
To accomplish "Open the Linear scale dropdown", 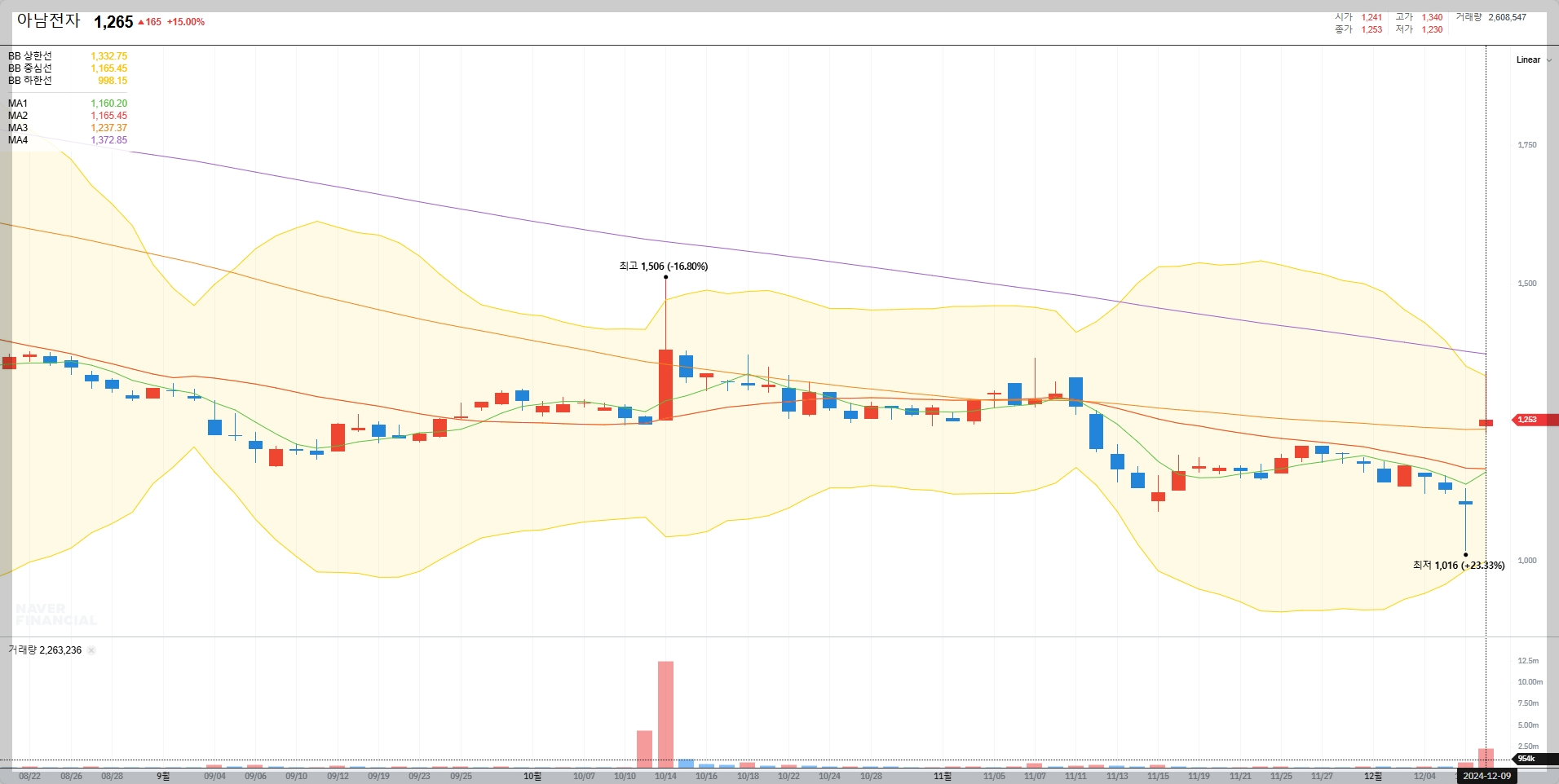I will pos(1534,59).
